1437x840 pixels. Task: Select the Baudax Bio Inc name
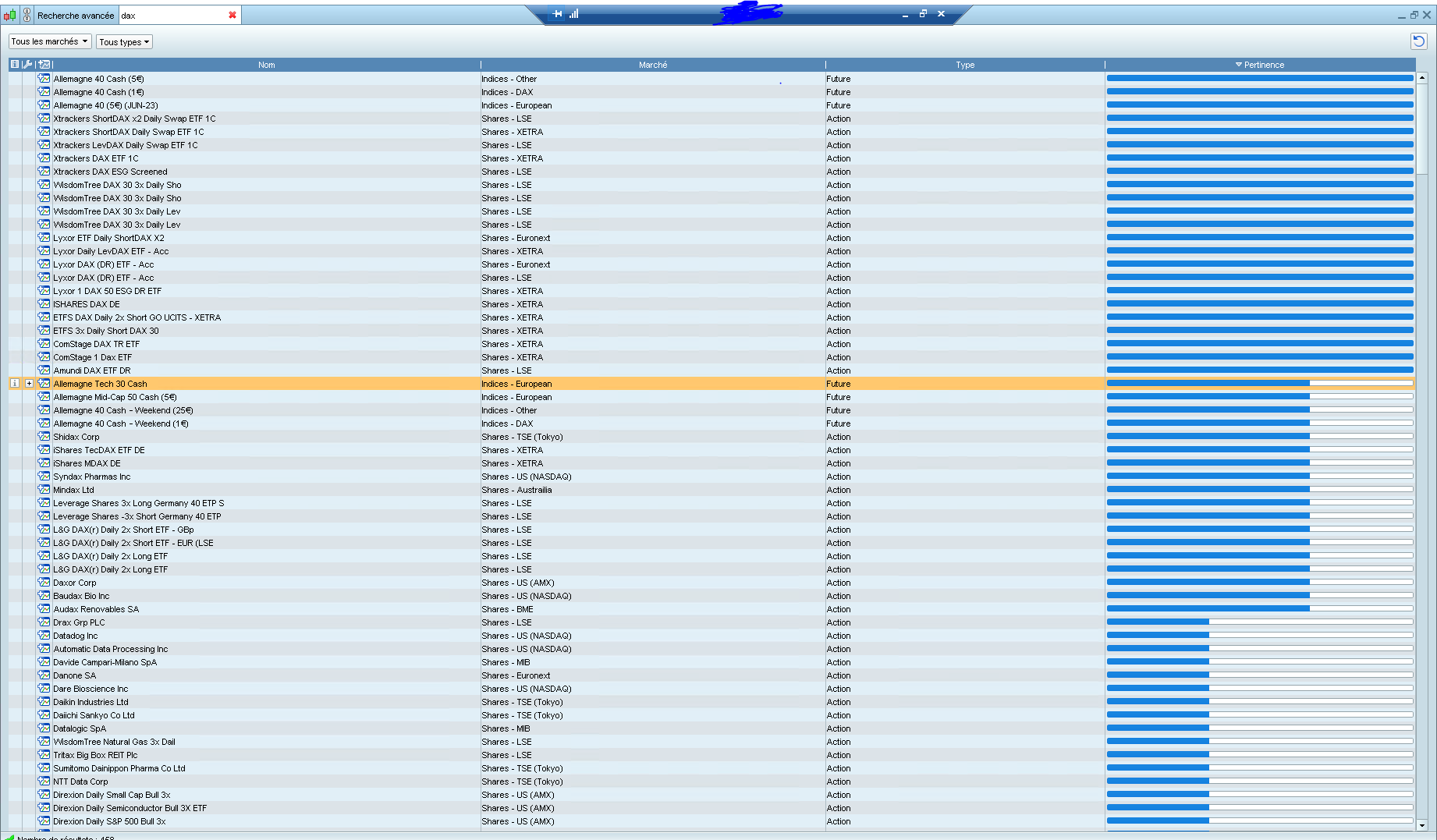(81, 596)
